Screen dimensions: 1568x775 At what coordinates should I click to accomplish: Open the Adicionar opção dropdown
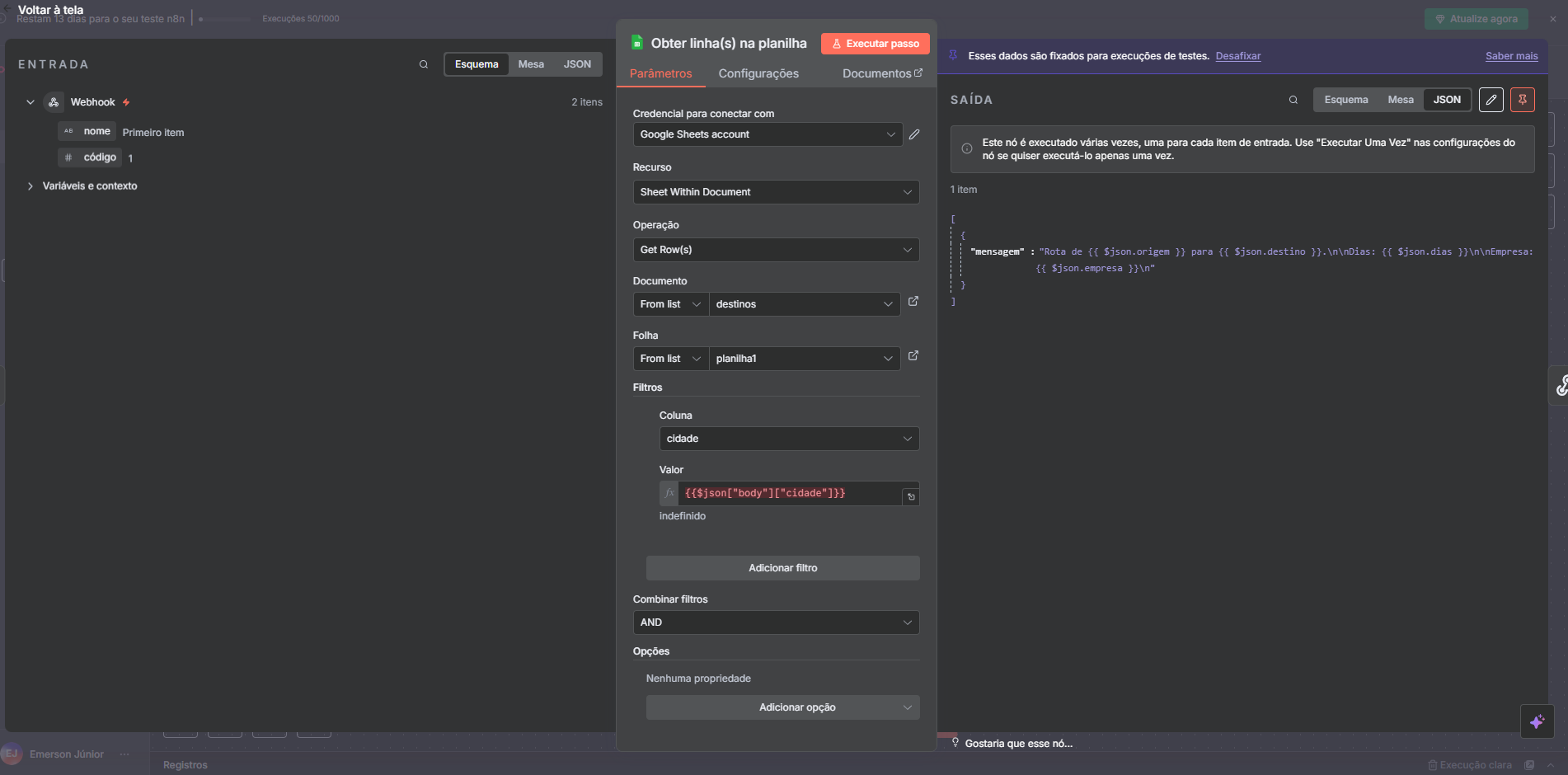pyautogui.click(x=782, y=707)
